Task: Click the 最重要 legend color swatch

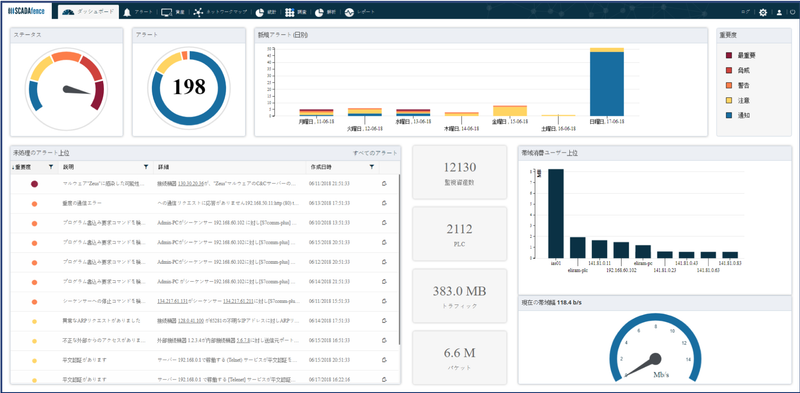Action: (x=729, y=55)
